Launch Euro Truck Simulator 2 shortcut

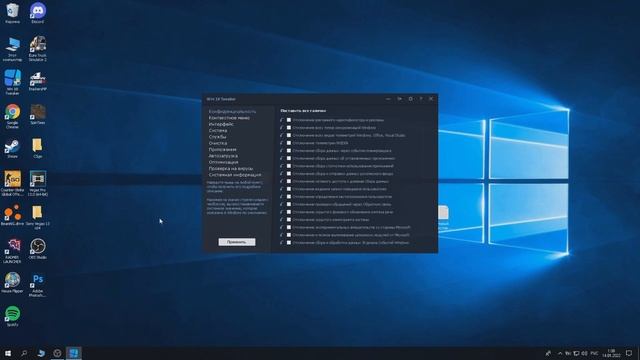[38, 49]
